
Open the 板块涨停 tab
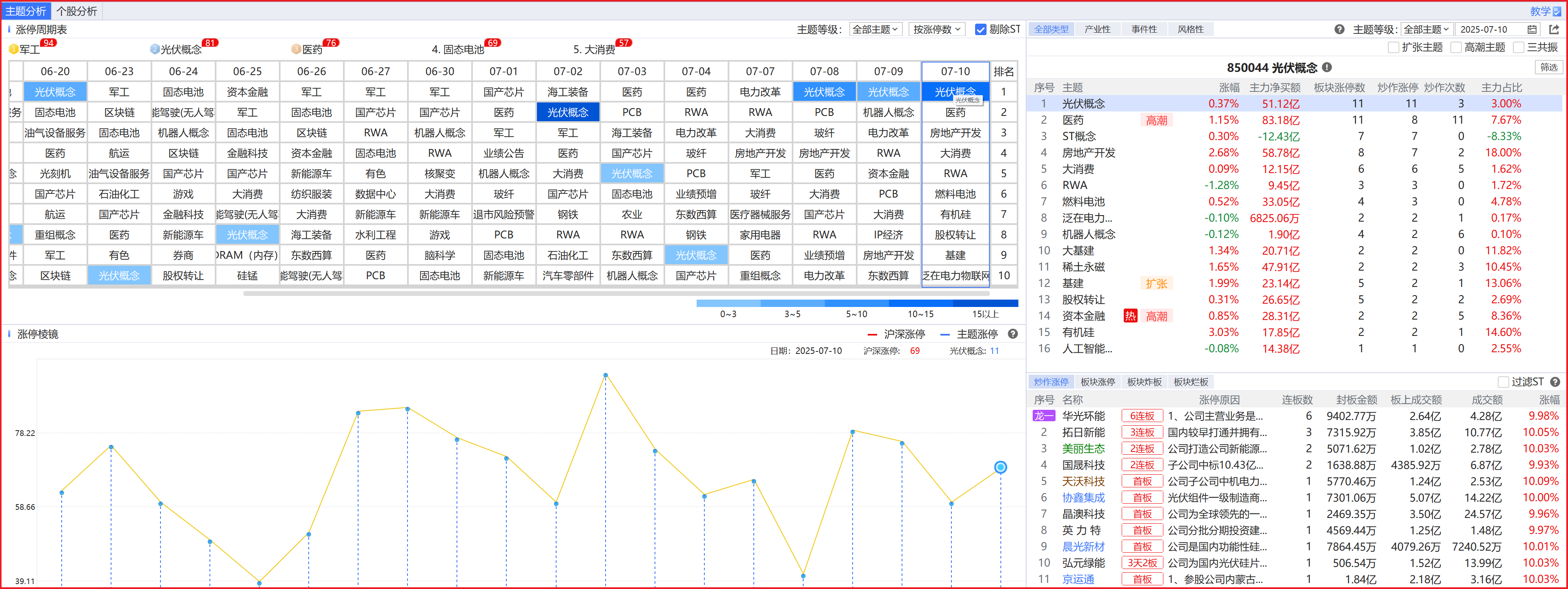click(x=1098, y=382)
